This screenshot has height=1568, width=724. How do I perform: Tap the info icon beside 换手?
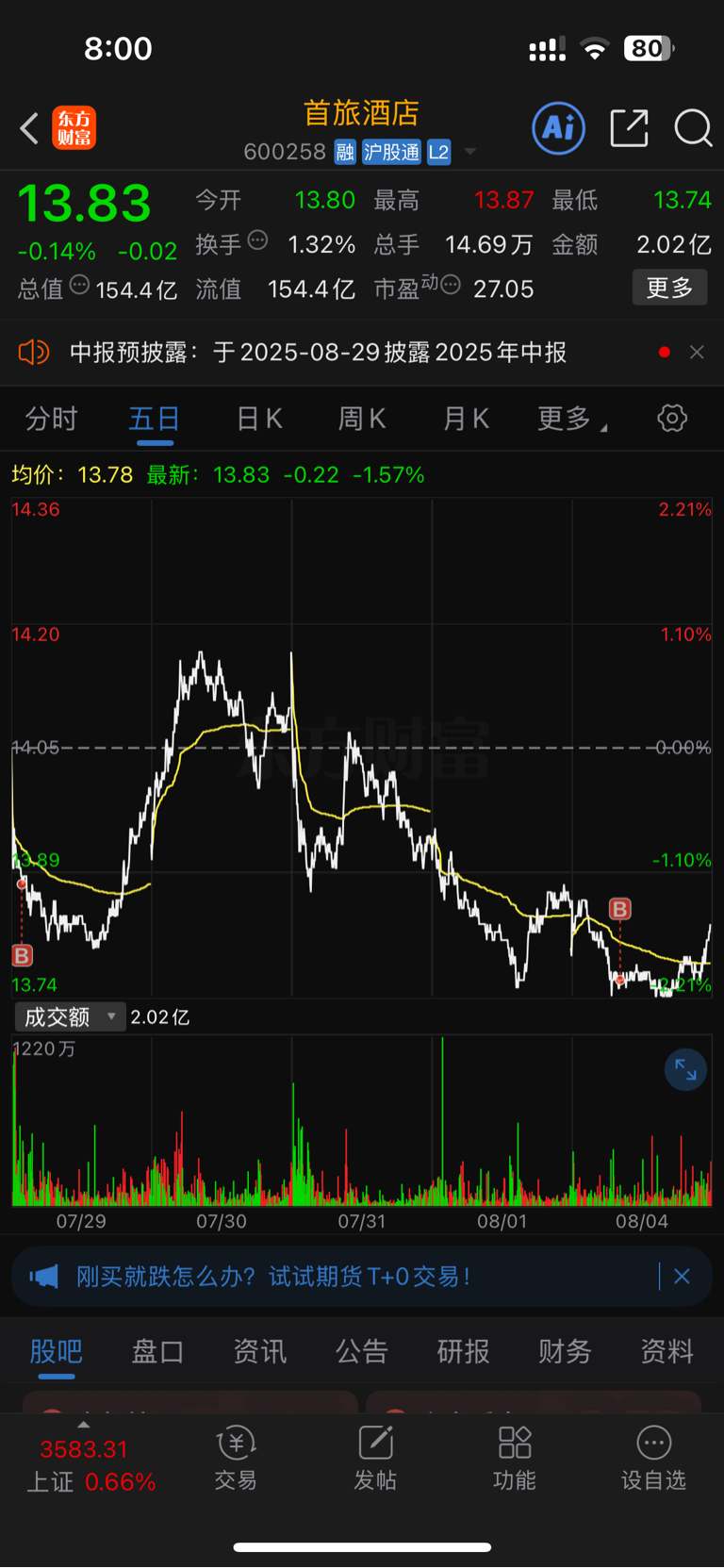(x=257, y=240)
